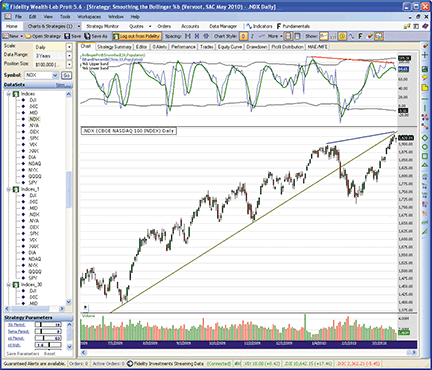Click the first Spacing icon
Image resolution: width=432 pixels, height=370 pixels.
click(188, 36)
